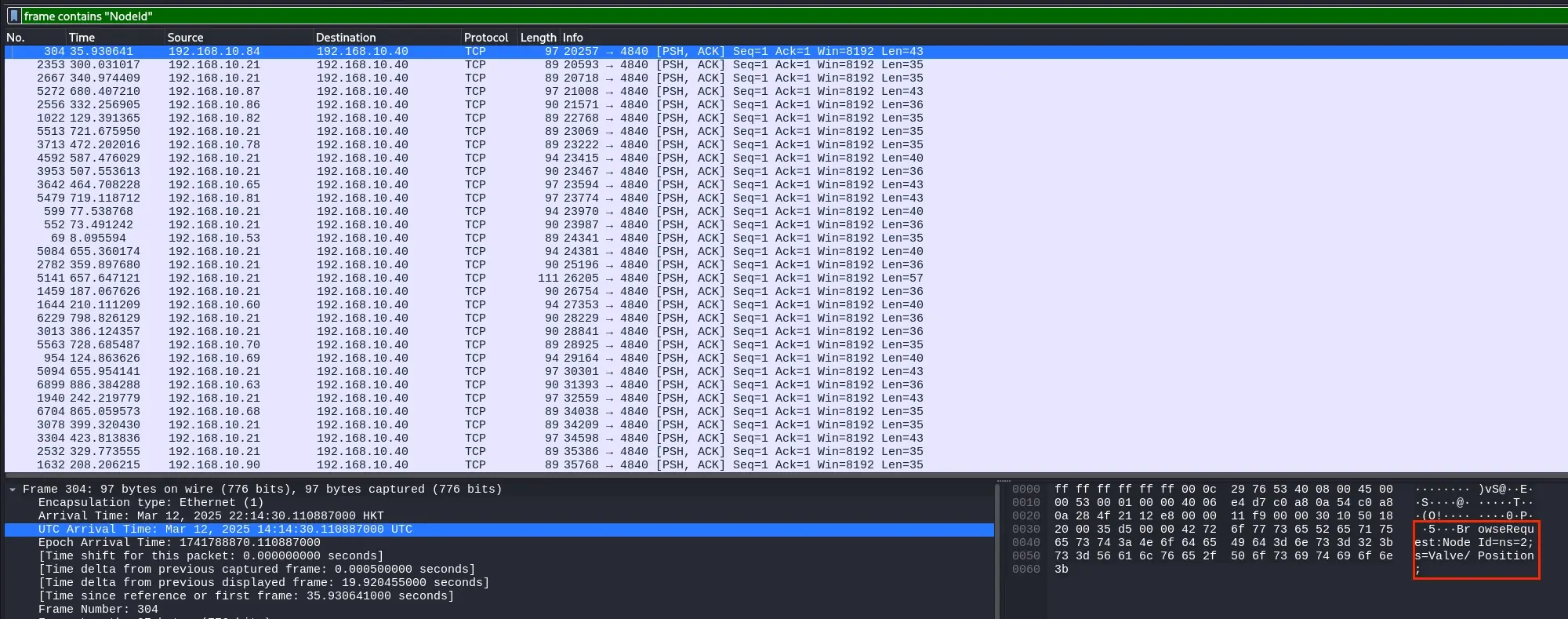Select the Frame Number: 304 line
This screenshot has width=1568, height=619.
499,609
